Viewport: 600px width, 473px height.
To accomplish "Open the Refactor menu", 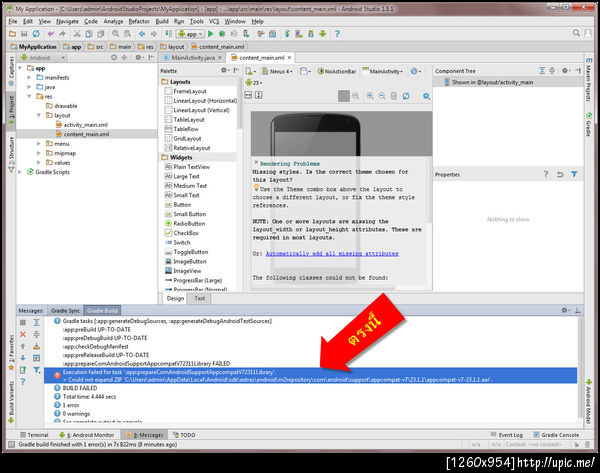I will tap(139, 21).
